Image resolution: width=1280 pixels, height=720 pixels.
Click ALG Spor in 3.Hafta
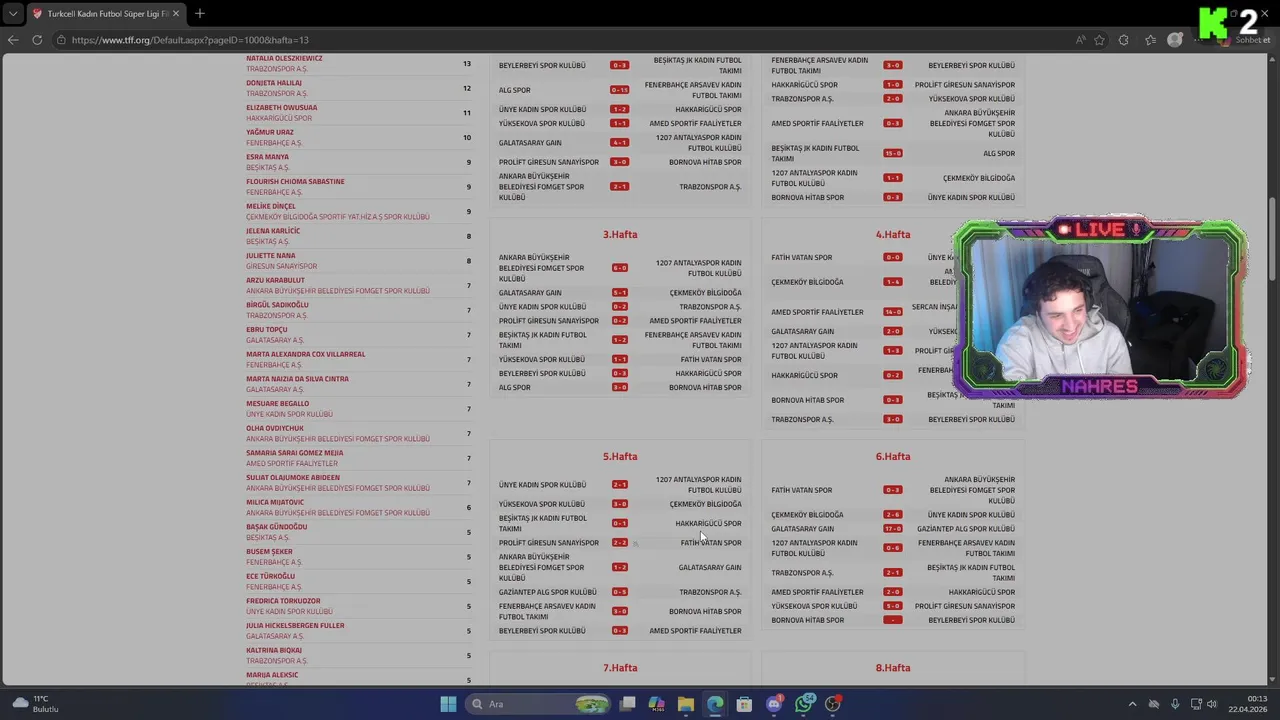pyautogui.click(x=515, y=387)
